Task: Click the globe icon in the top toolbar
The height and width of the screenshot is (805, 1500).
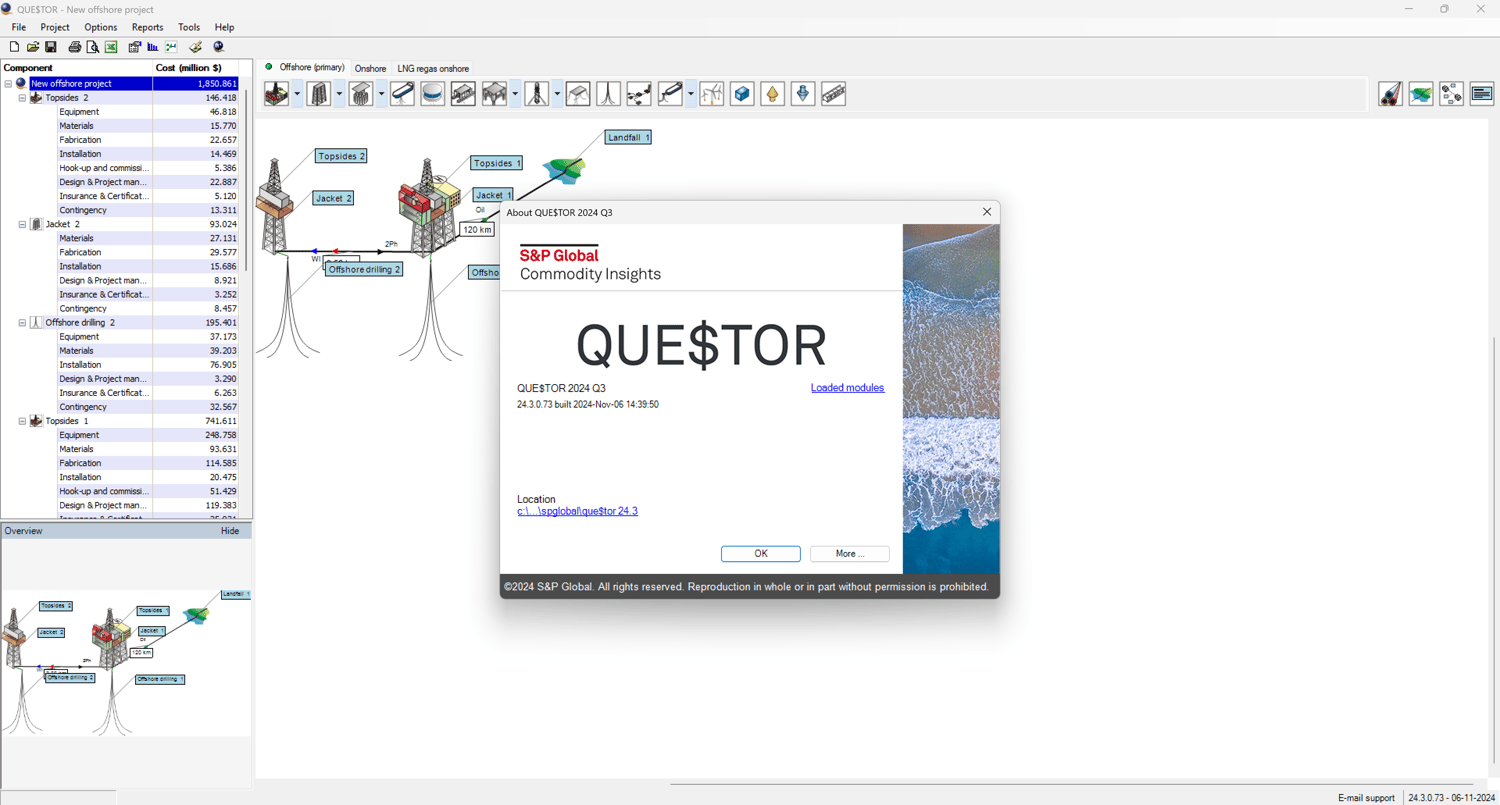Action: coord(219,47)
